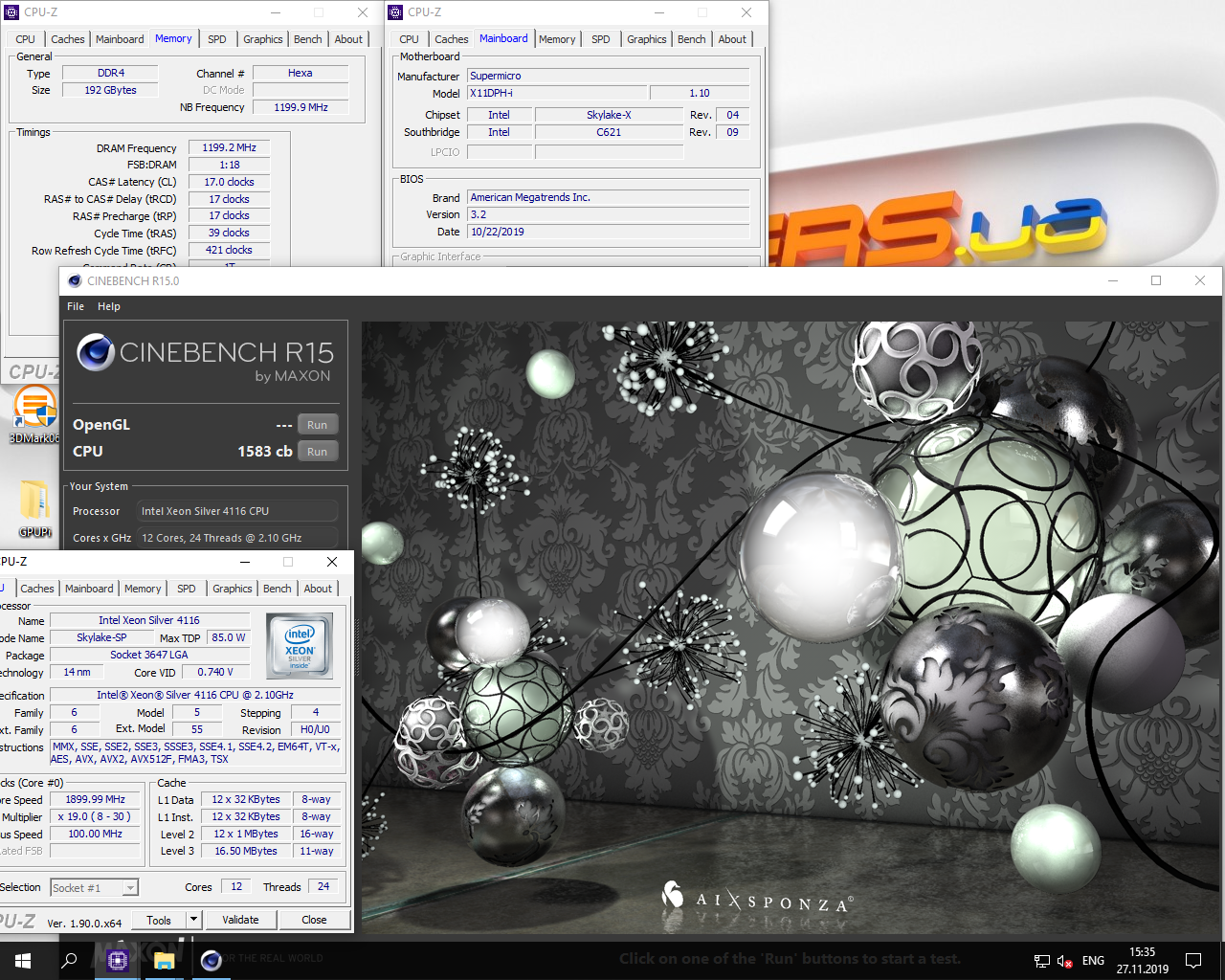Click the Hexa channel value
This screenshot has width=1225, height=980.
(301, 73)
